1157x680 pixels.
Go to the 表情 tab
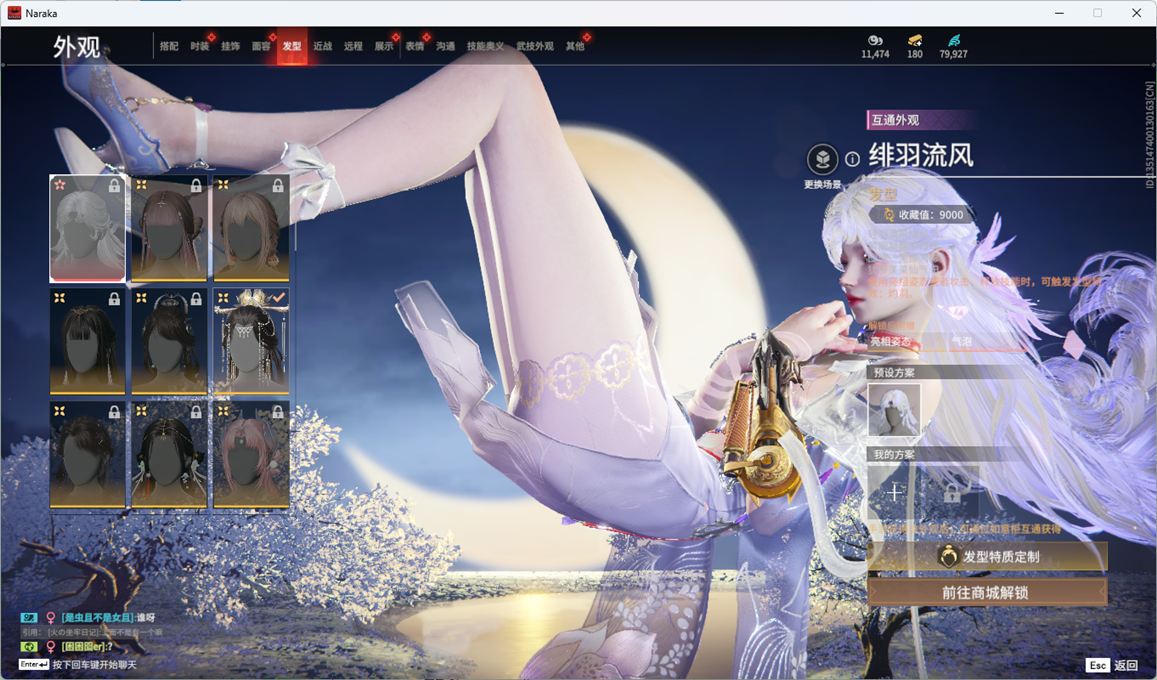coord(414,47)
